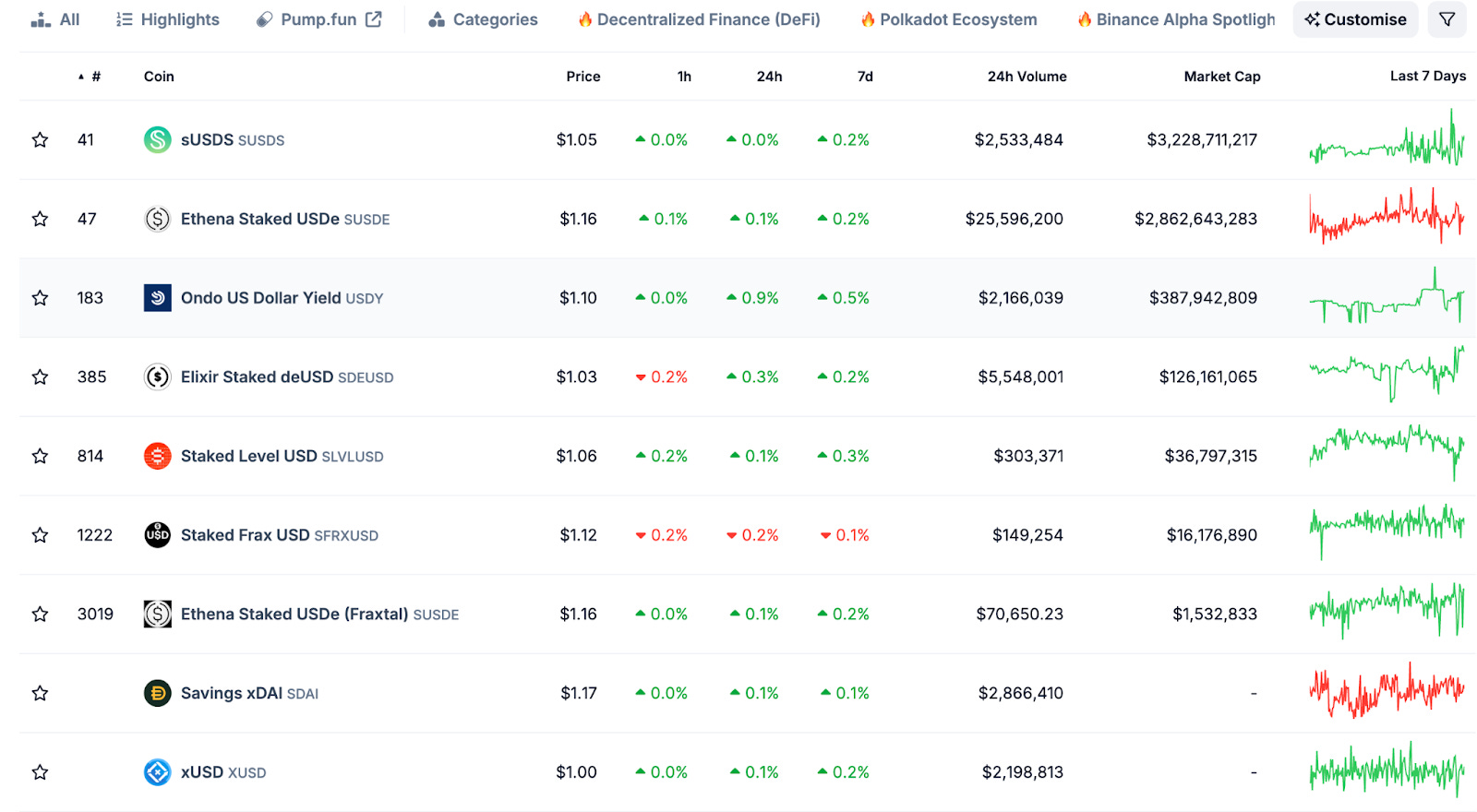Open the All coins tab
1477x812 pixels.
(55, 19)
